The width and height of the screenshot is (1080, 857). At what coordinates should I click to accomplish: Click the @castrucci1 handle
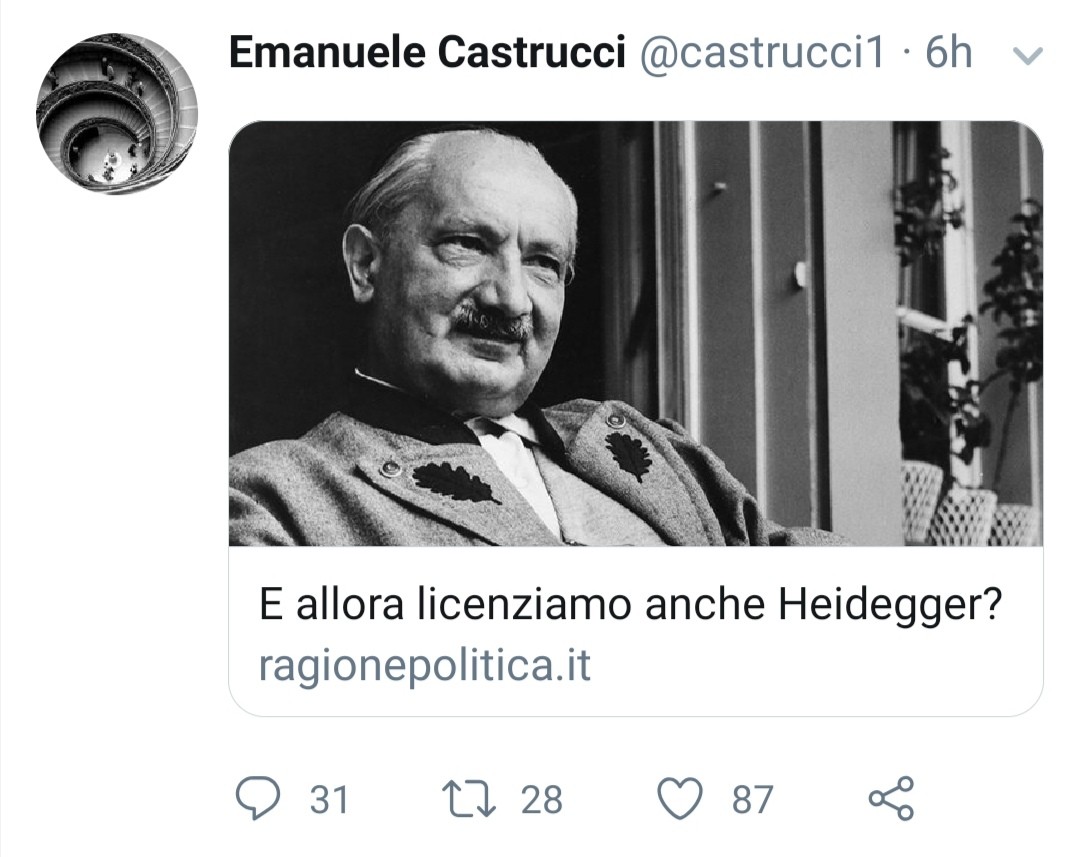point(762,52)
